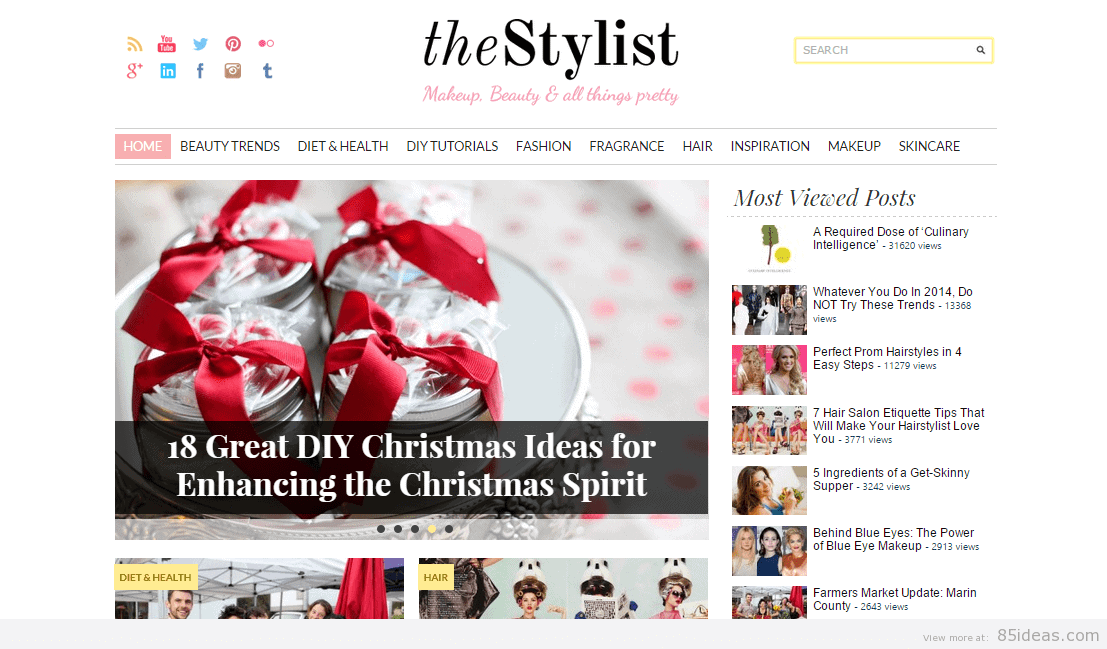Screen dimensions: 1107x649
Task: Visit the LinkedIn icon
Action: [x=168, y=71]
